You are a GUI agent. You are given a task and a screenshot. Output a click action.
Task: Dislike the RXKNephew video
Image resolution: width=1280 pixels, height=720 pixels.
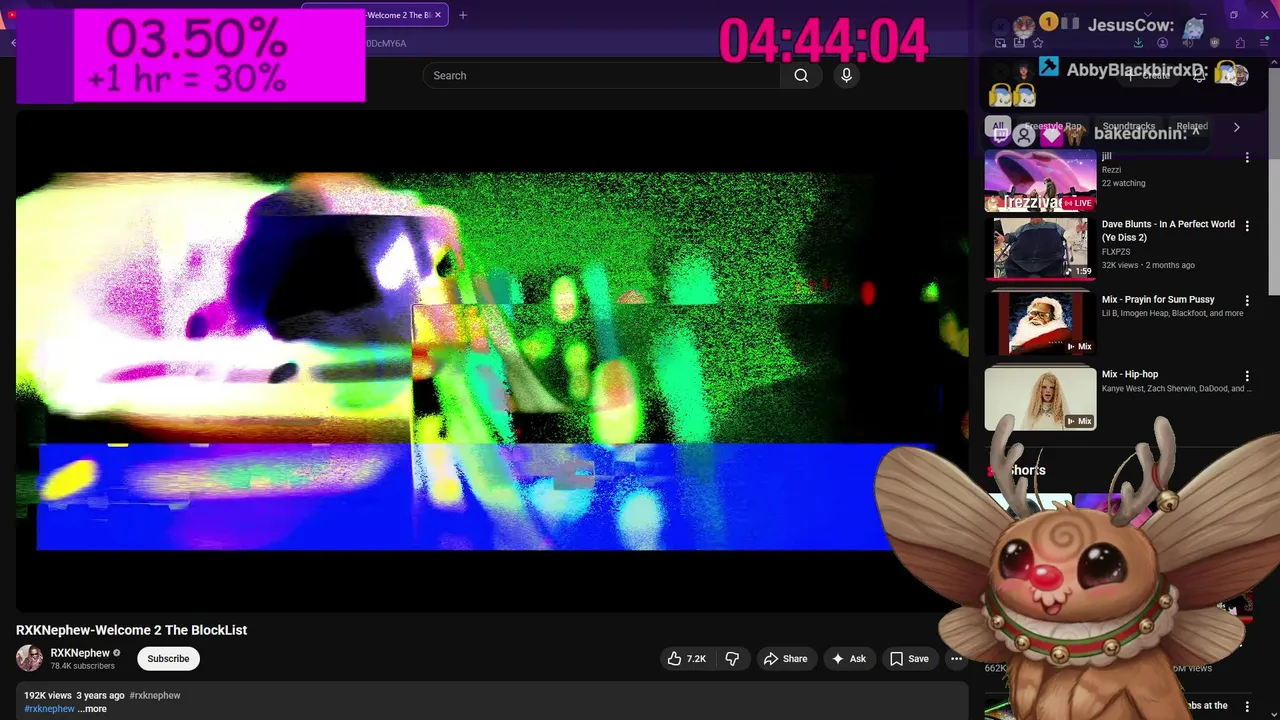(732, 658)
